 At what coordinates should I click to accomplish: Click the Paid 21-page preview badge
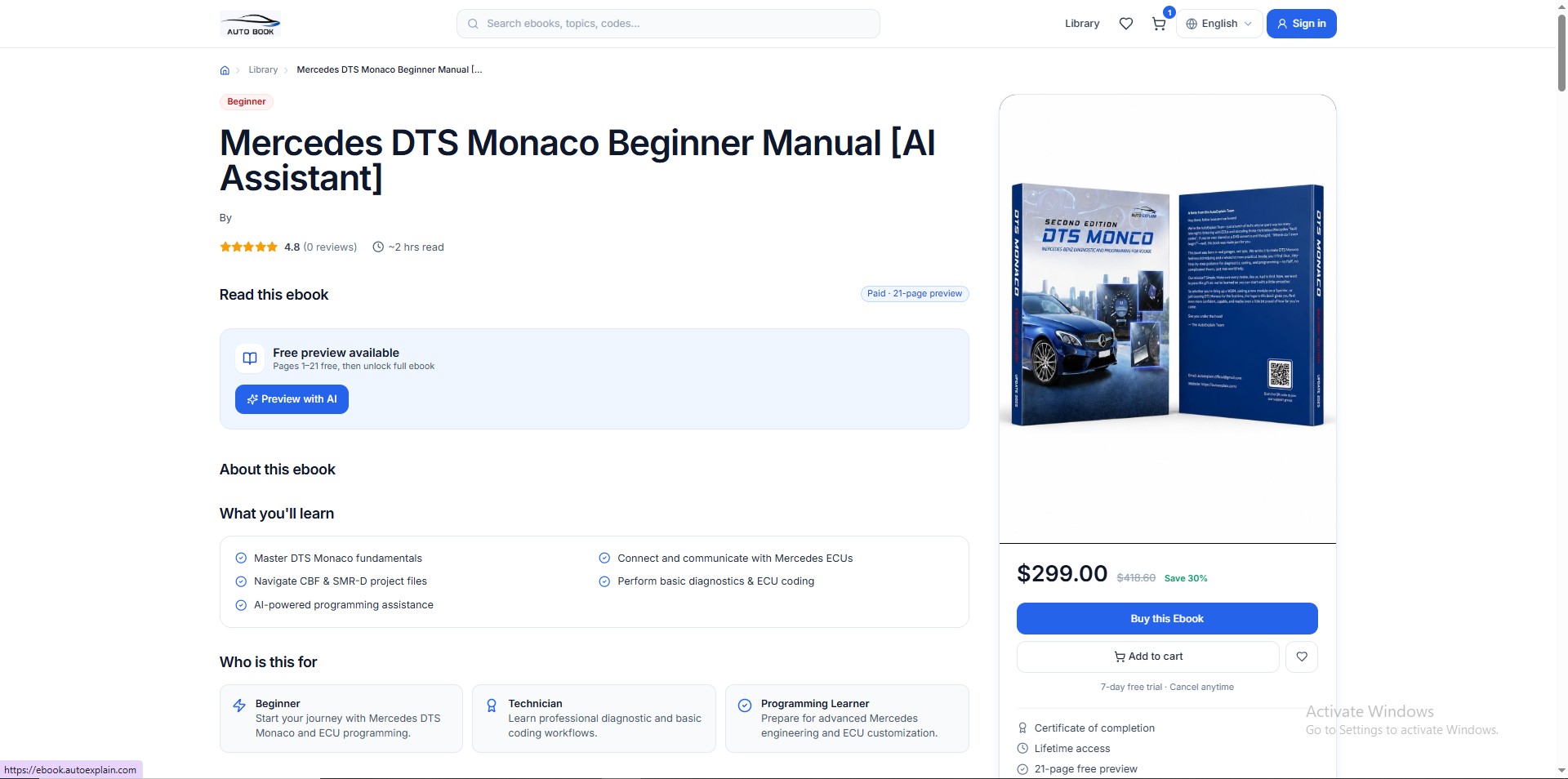(915, 294)
